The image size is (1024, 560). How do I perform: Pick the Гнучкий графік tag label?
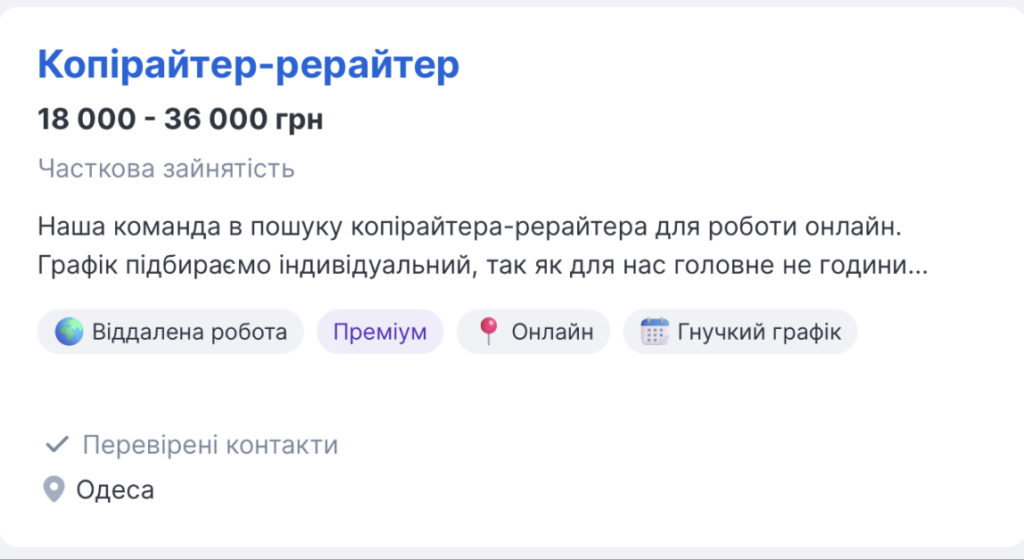pyautogui.click(x=758, y=332)
